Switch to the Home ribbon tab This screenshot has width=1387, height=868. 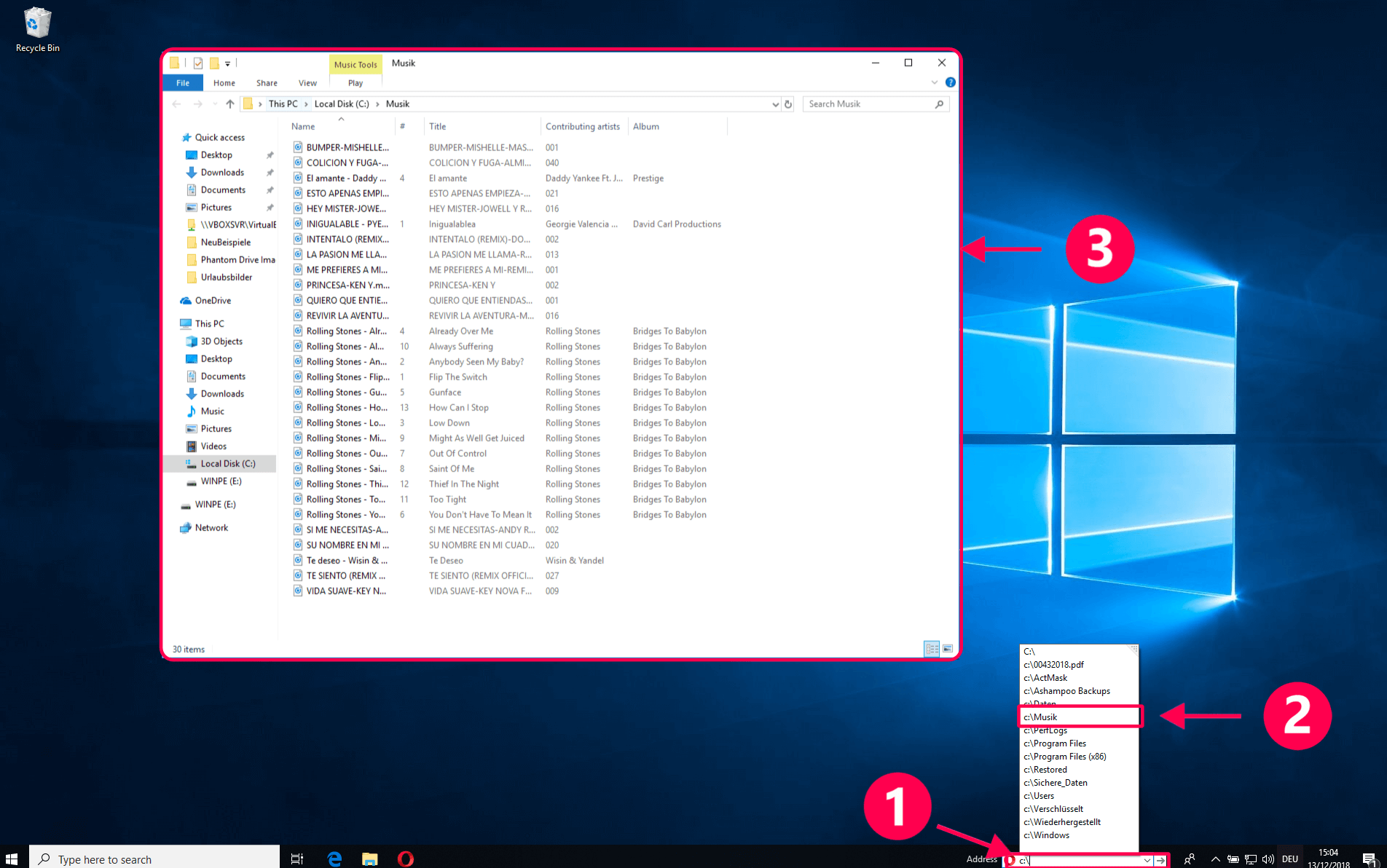click(x=224, y=83)
